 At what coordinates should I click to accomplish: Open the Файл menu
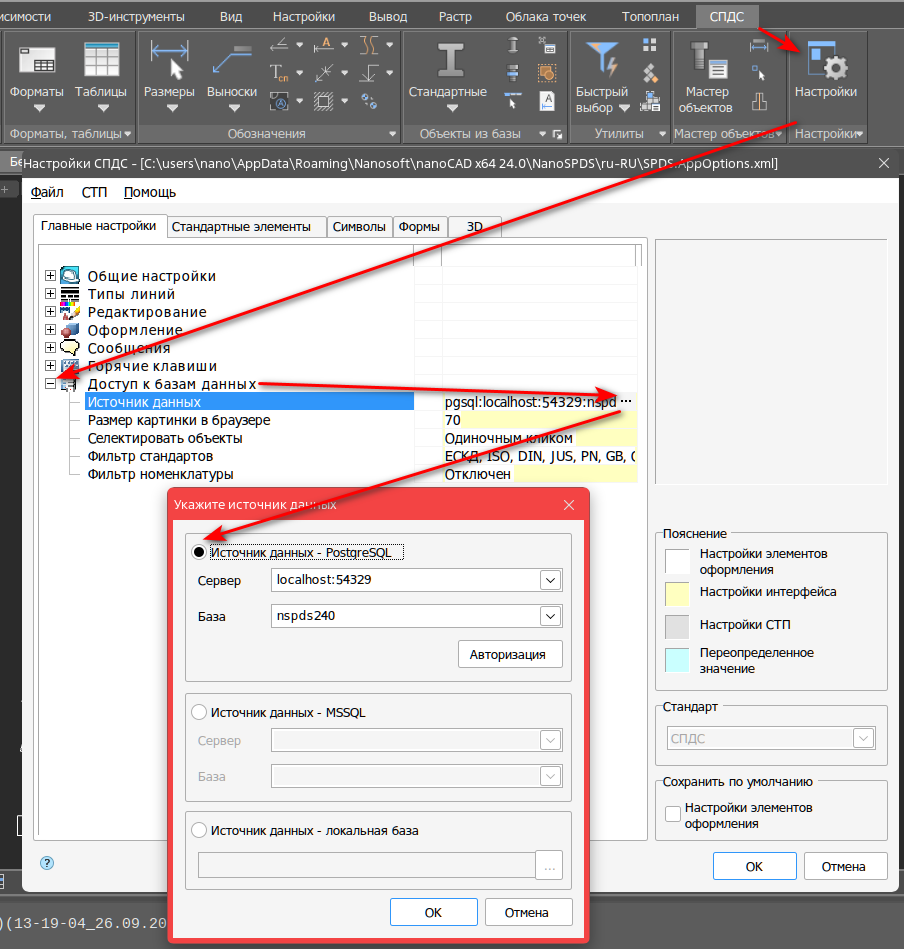click(x=47, y=192)
